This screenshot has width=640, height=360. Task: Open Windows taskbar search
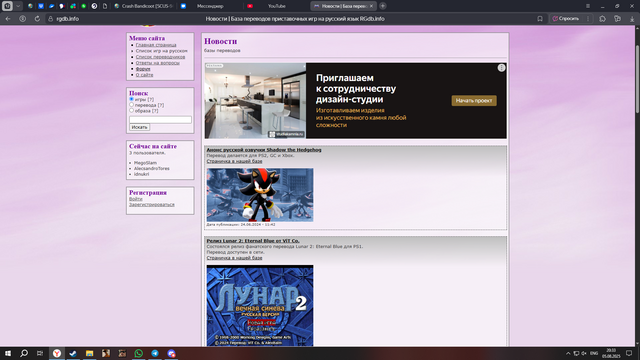click(x=24, y=353)
